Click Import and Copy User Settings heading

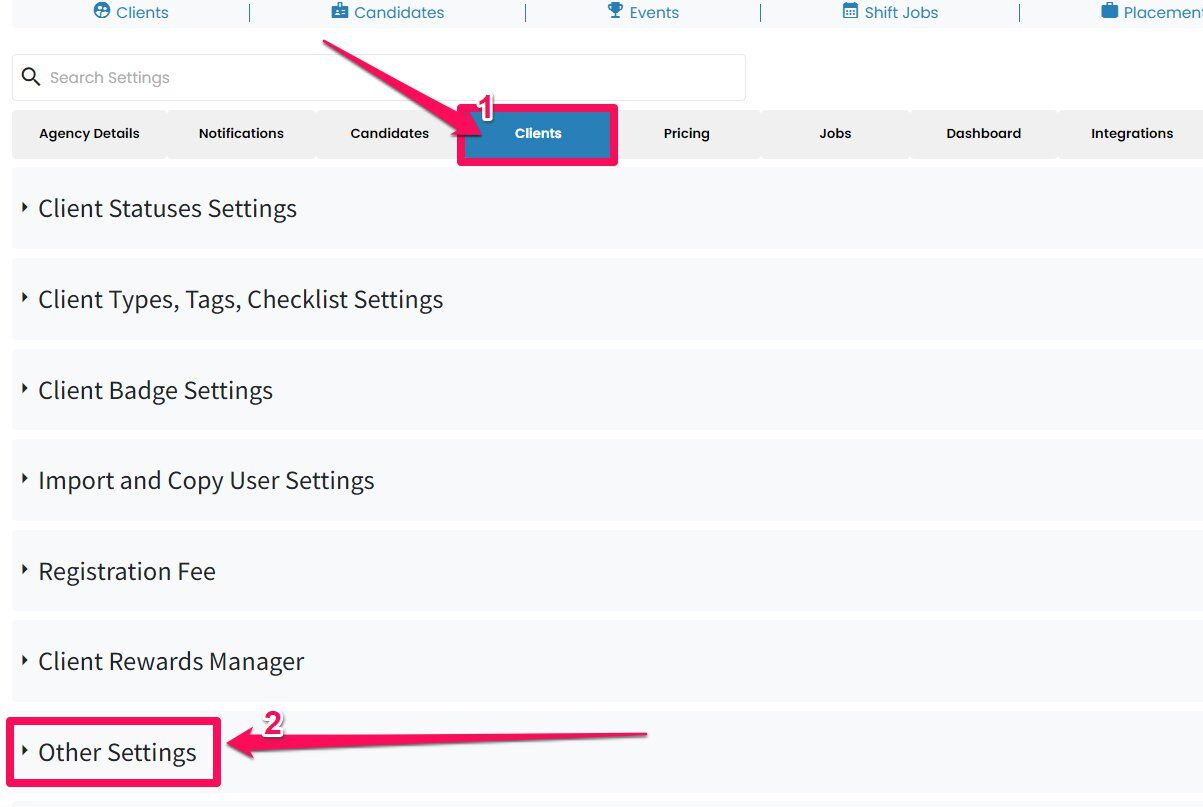(206, 481)
